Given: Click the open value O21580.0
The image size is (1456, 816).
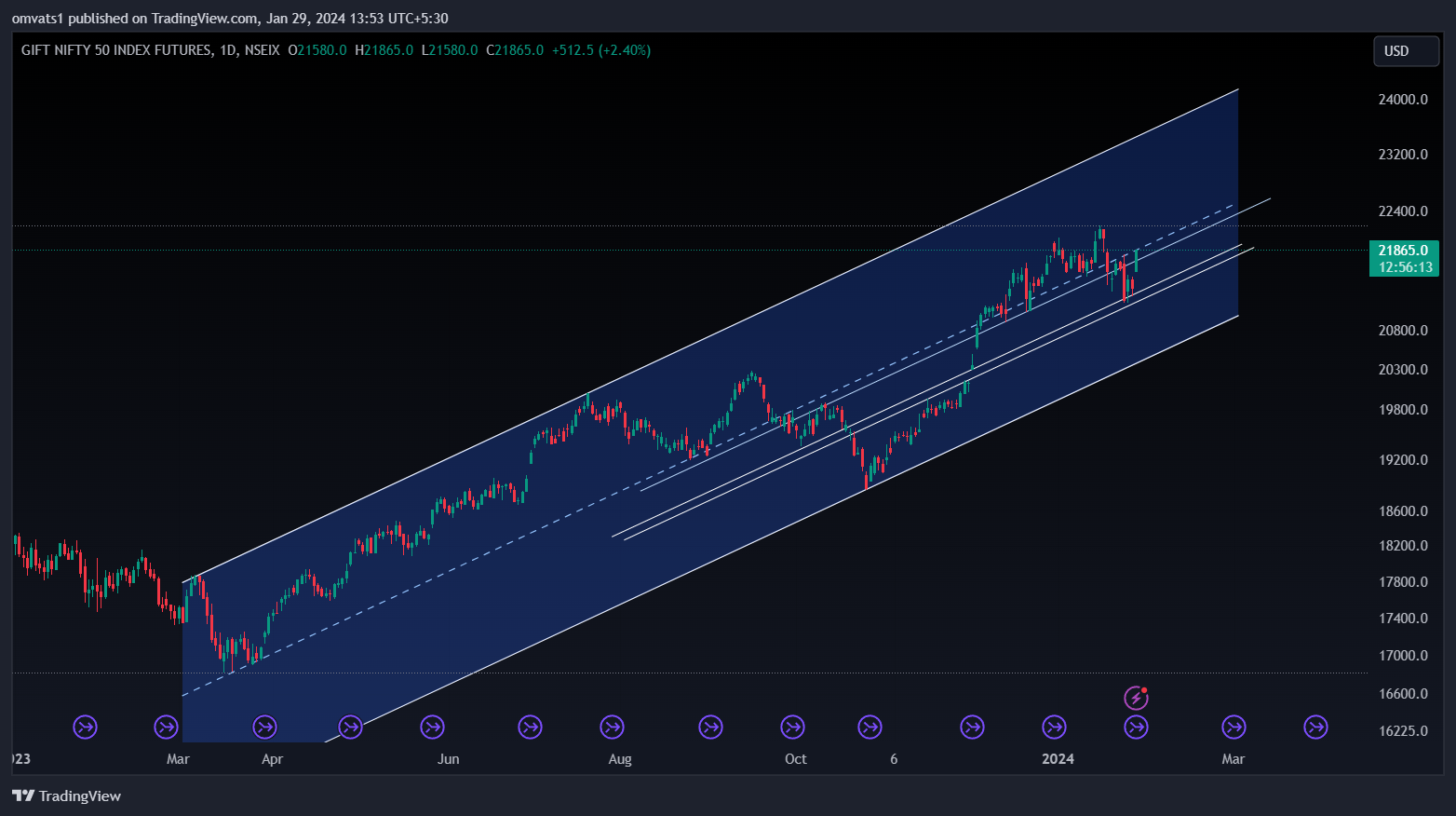Looking at the screenshot, I should click(x=317, y=50).
